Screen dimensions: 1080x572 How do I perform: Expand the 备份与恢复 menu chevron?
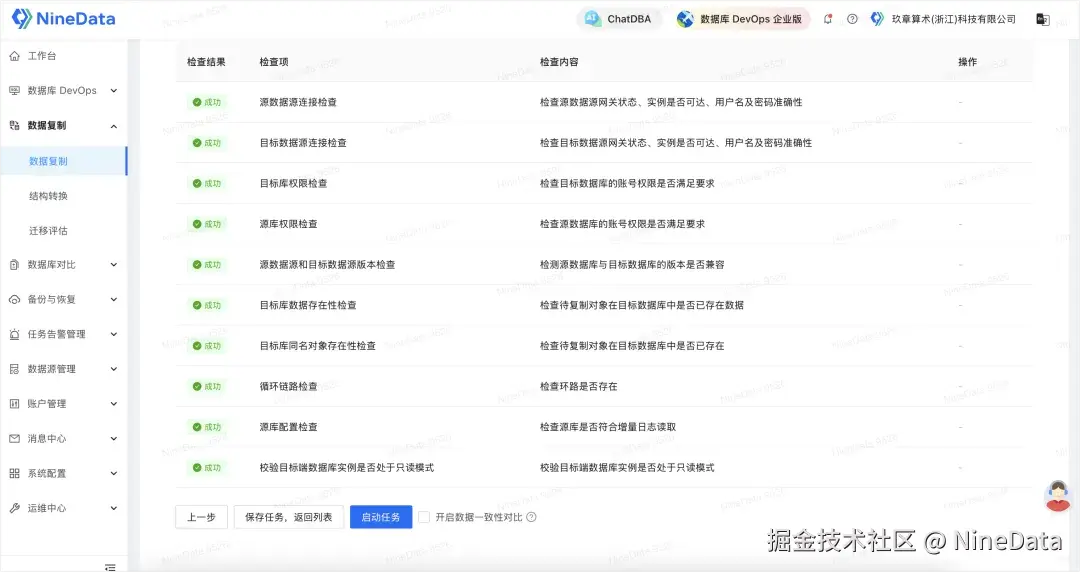pyautogui.click(x=114, y=300)
